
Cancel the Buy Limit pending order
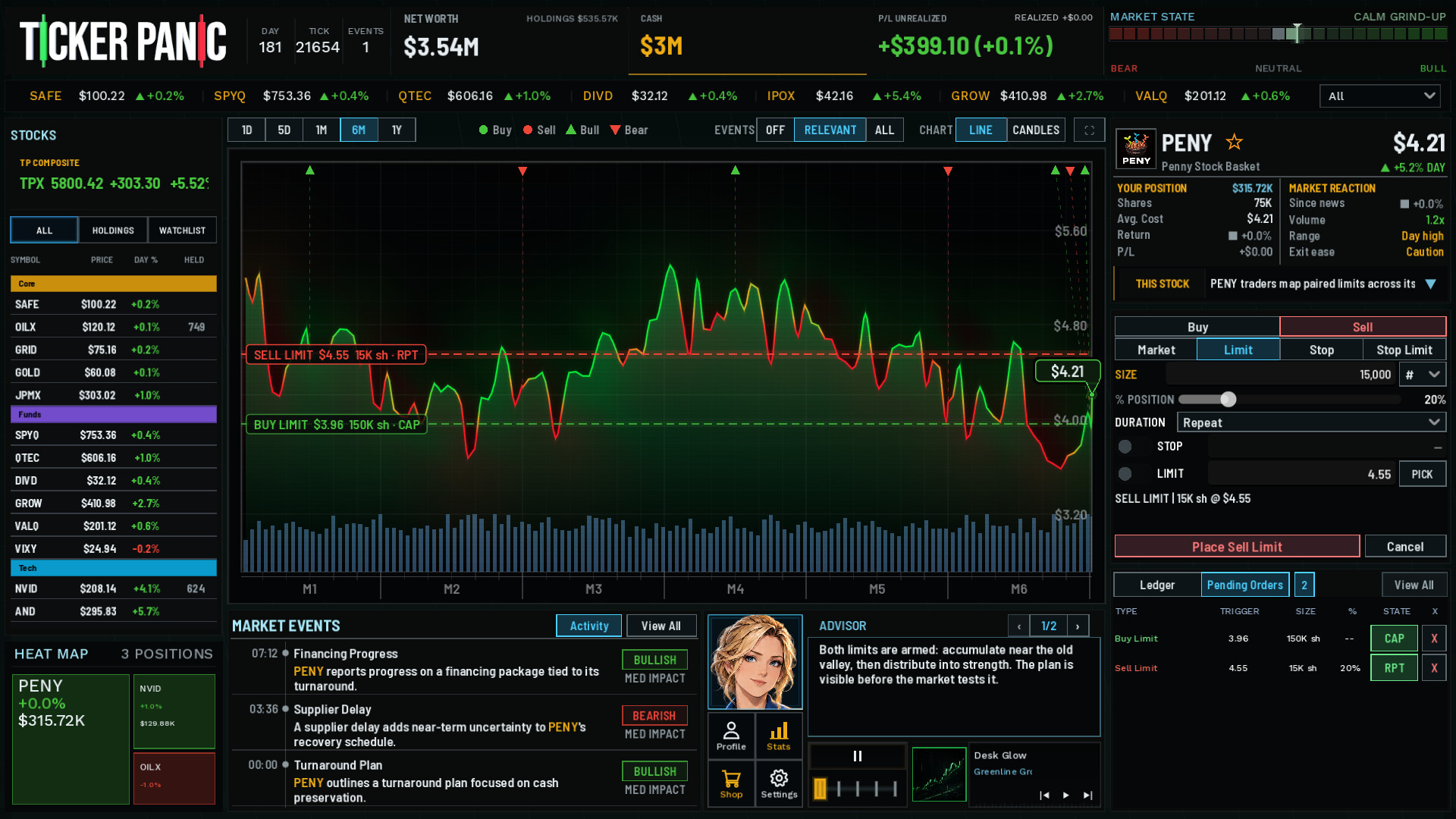click(x=1434, y=639)
